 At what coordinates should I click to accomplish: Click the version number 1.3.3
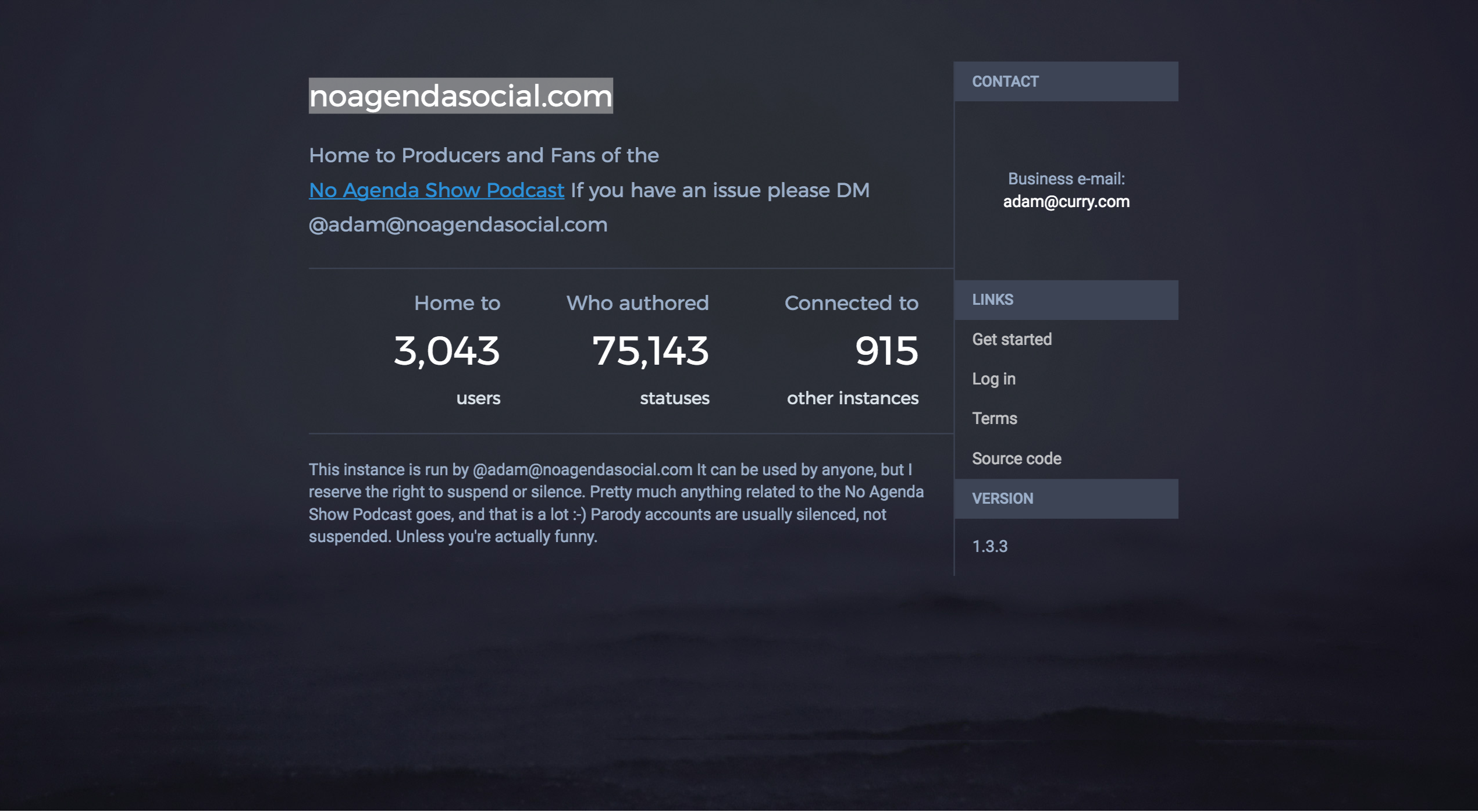pos(989,547)
